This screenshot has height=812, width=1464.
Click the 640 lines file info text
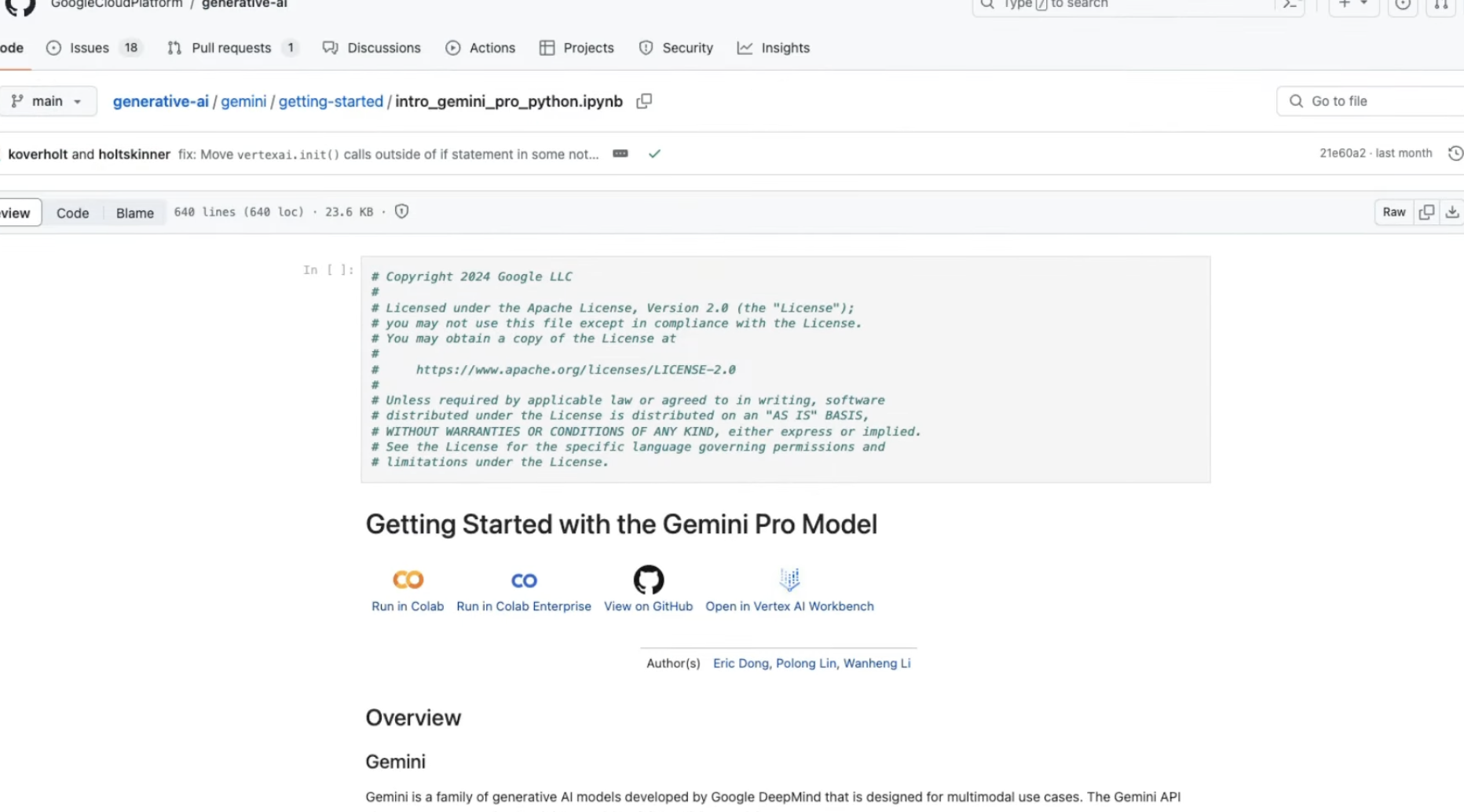[x=239, y=212]
